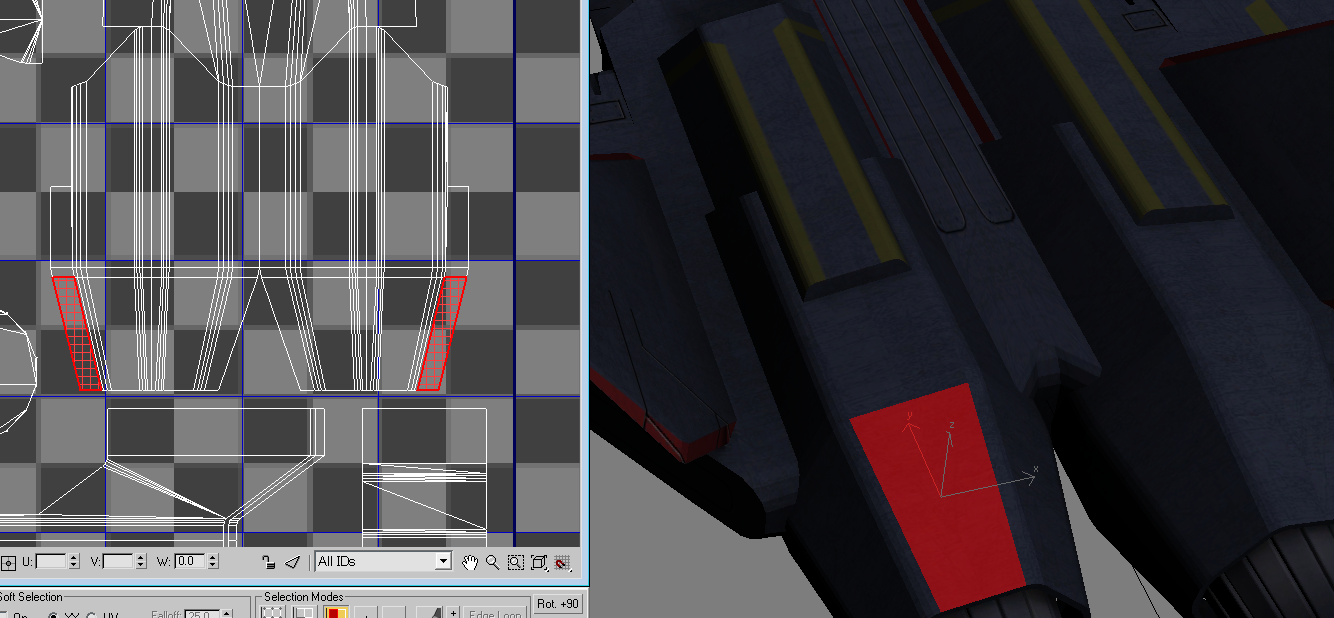Screen dimensions: 1334x618
Task: Click the filter selected faces icon
Action: (x=292, y=562)
